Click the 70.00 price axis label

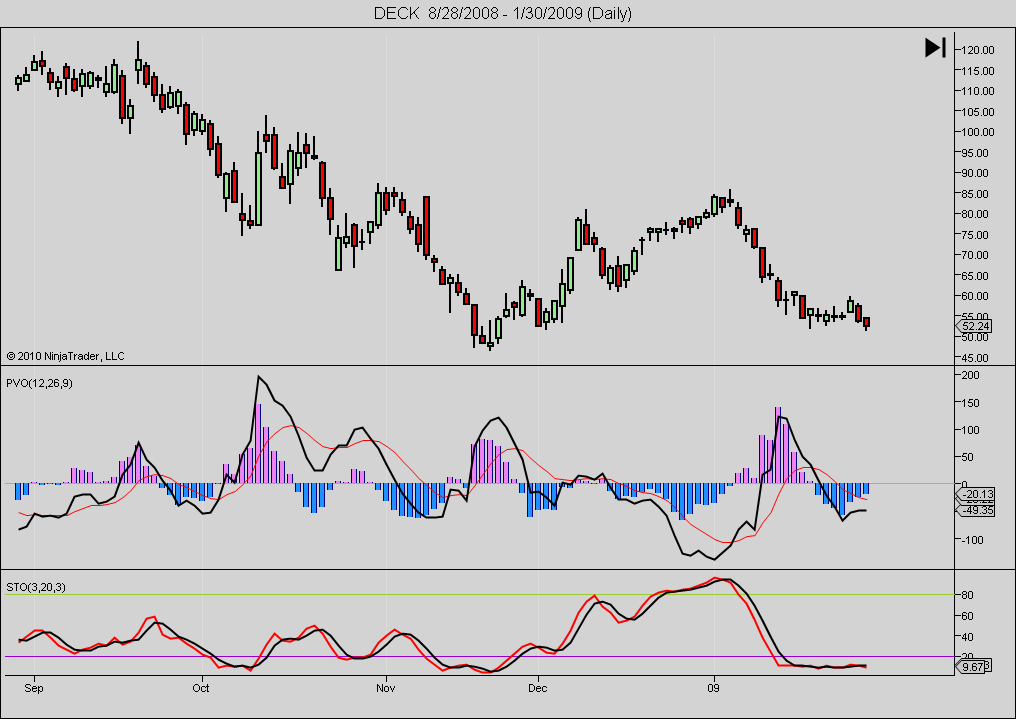(975, 255)
